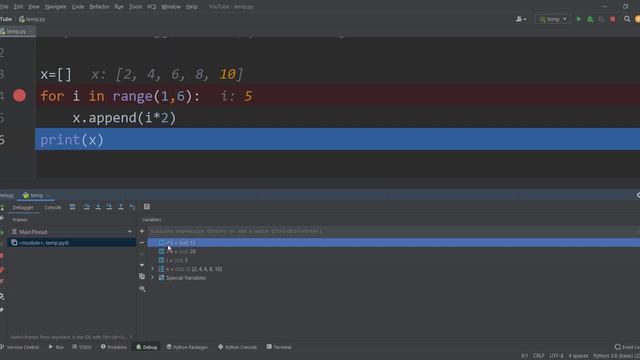Click the Step Into debugger icon
640x360 pixels.
click(x=98, y=207)
